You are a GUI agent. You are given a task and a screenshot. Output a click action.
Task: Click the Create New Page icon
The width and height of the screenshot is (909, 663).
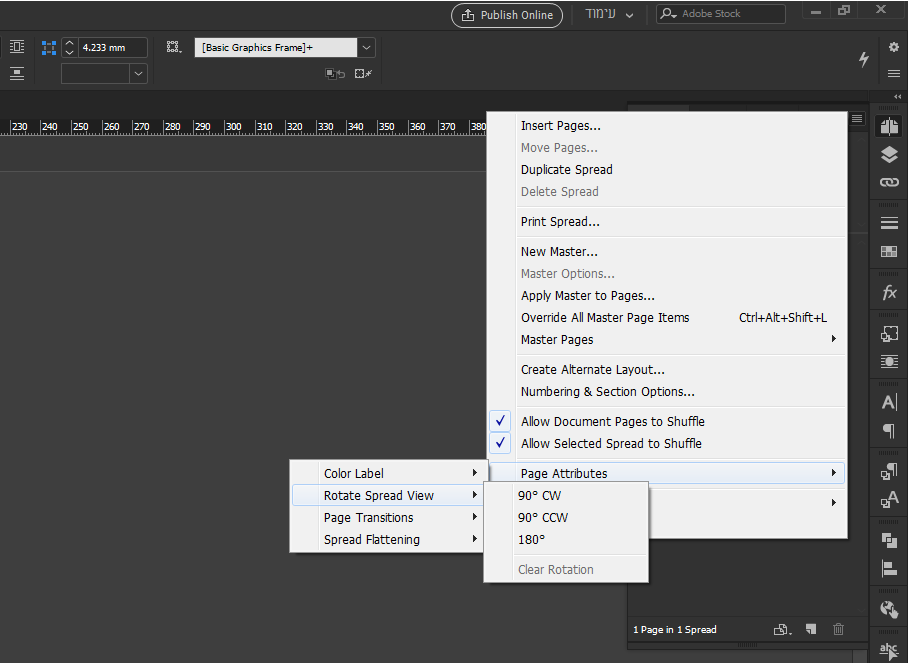(x=811, y=629)
